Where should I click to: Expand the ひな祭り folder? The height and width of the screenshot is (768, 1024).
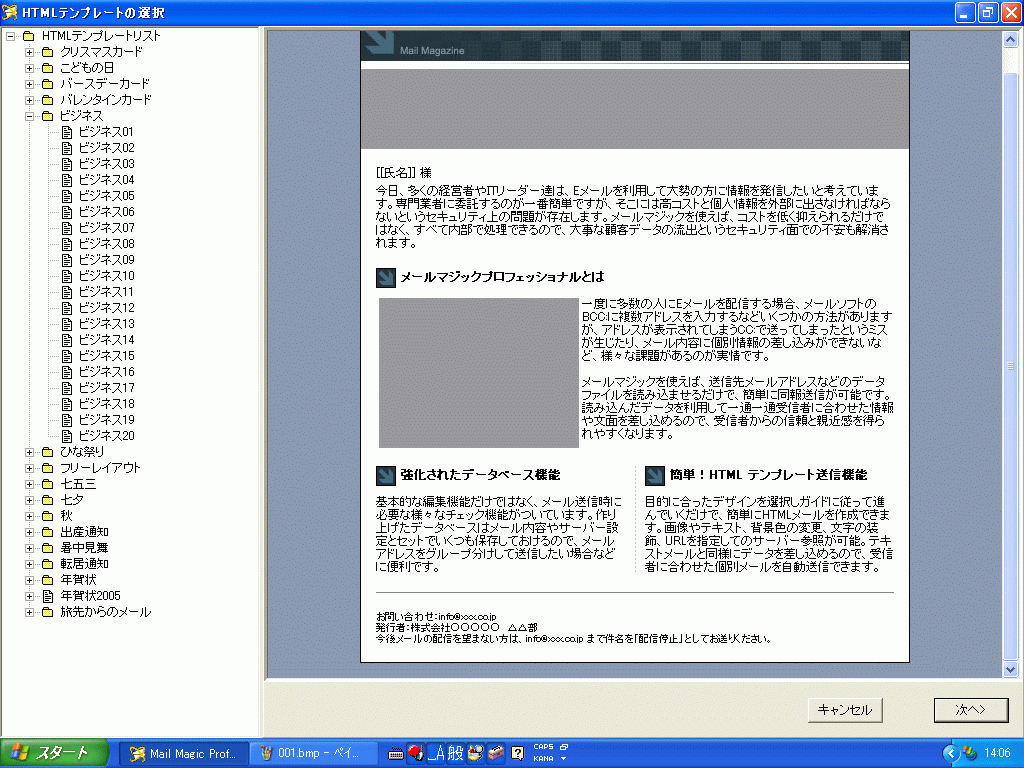point(29,452)
